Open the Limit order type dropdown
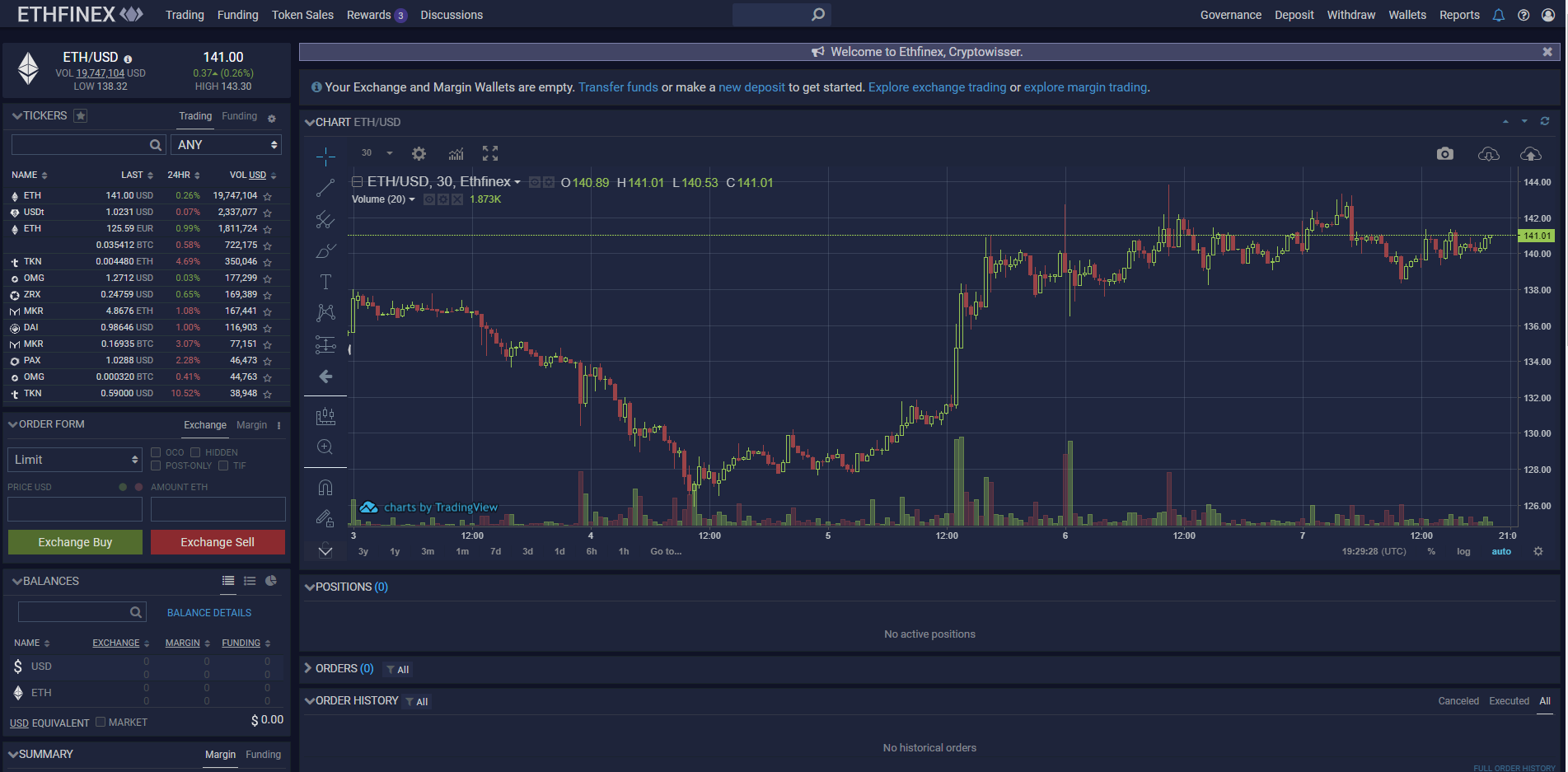The height and width of the screenshot is (772, 1568). [75, 460]
